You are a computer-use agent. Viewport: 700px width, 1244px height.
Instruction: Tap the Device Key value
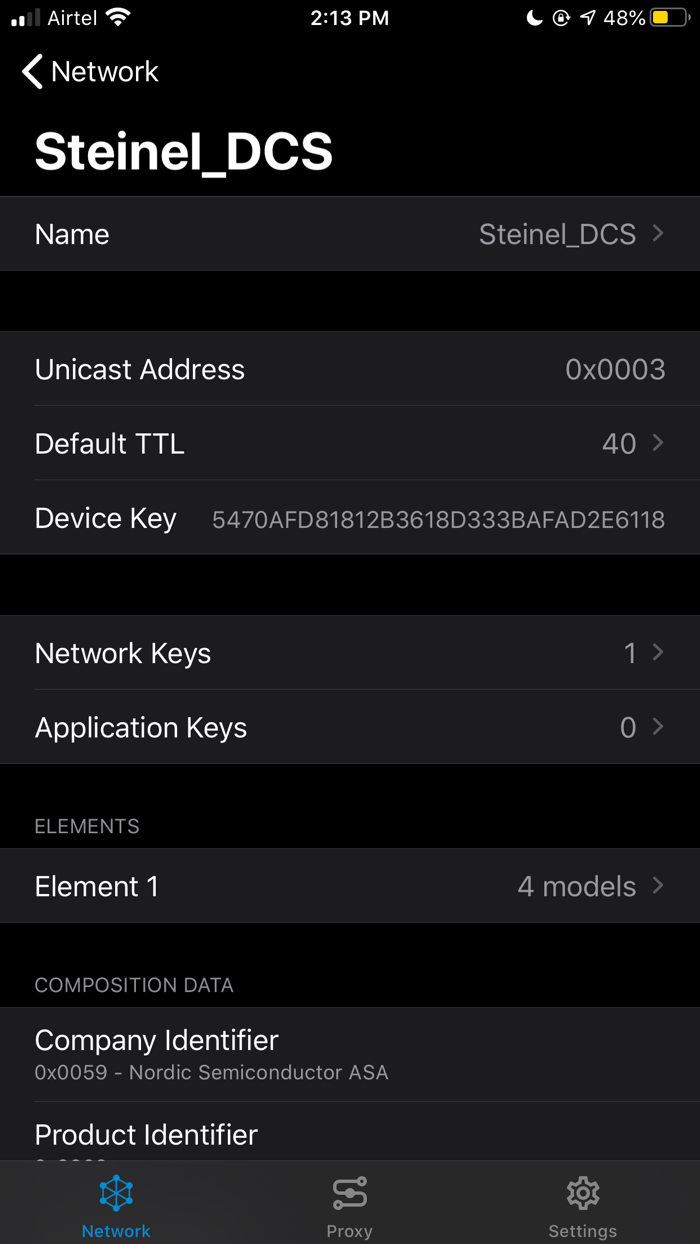point(438,520)
